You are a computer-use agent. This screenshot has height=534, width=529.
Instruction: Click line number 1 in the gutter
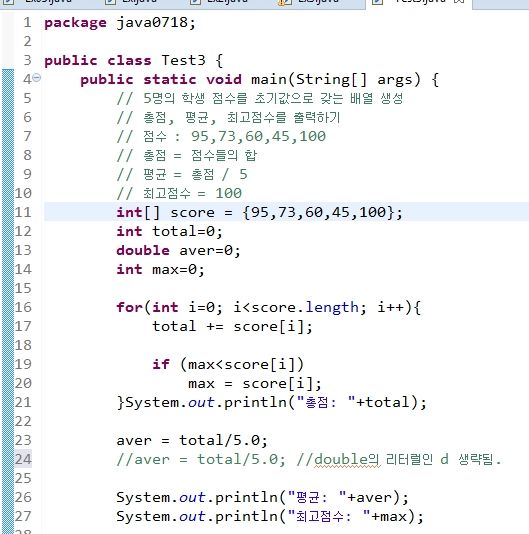click(x=27, y=23)
